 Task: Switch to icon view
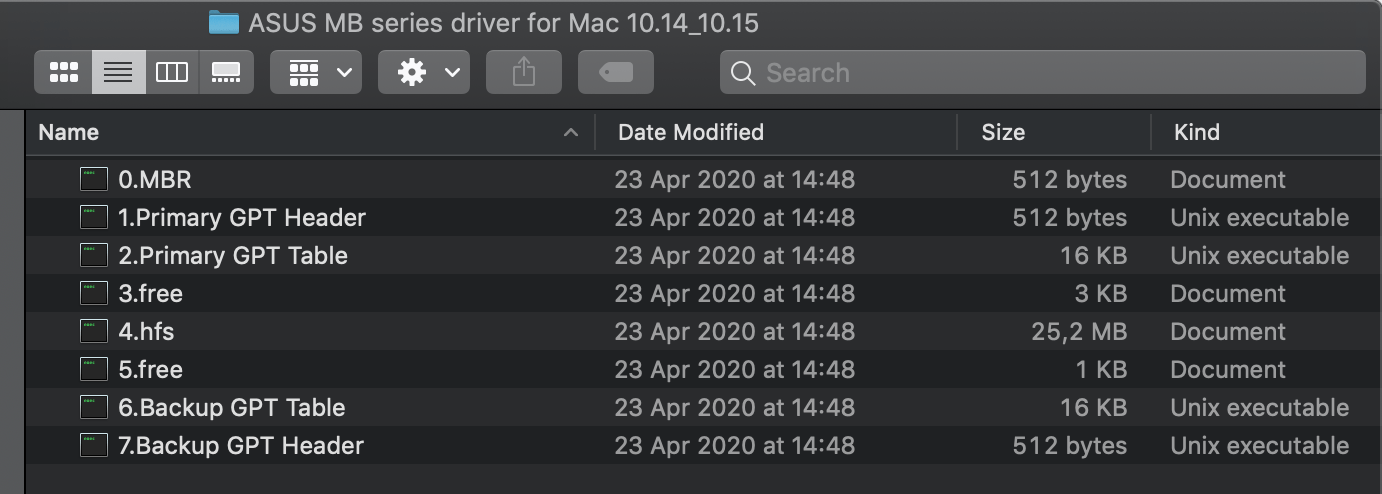(64, 72)
